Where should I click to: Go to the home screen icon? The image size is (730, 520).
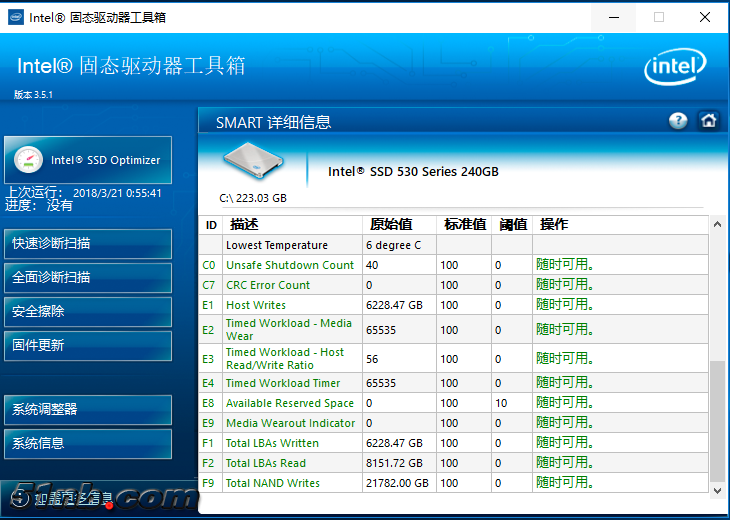click(709, 121)
